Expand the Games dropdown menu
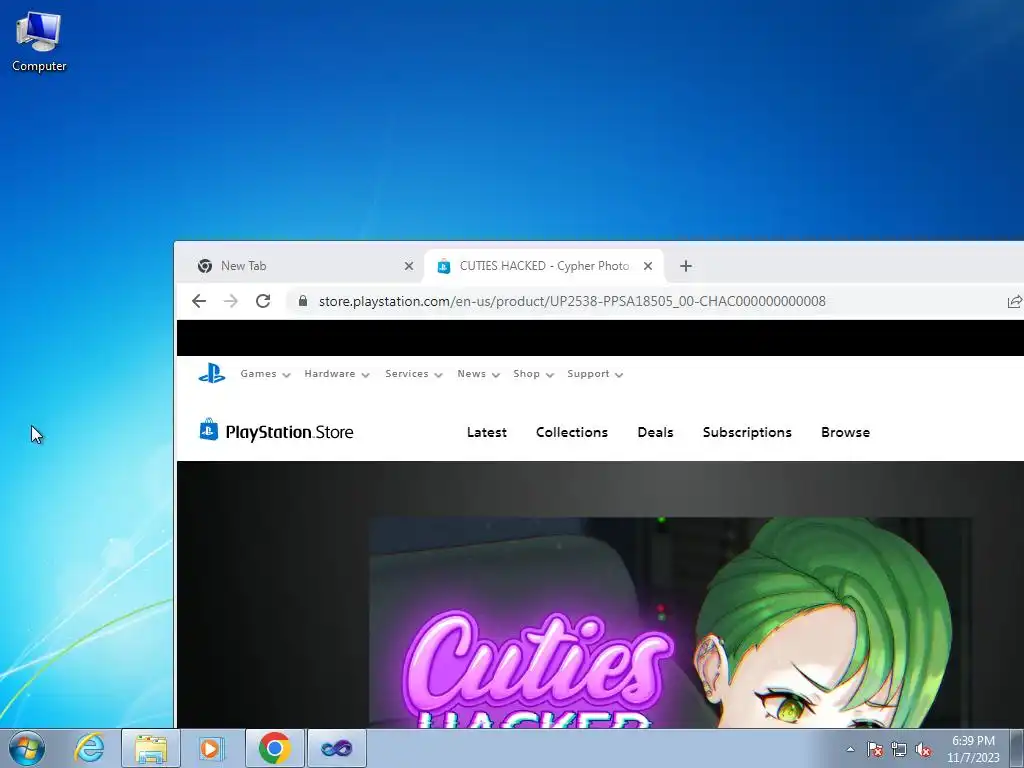The image size is (1024, 768). [x=265, y=374]
